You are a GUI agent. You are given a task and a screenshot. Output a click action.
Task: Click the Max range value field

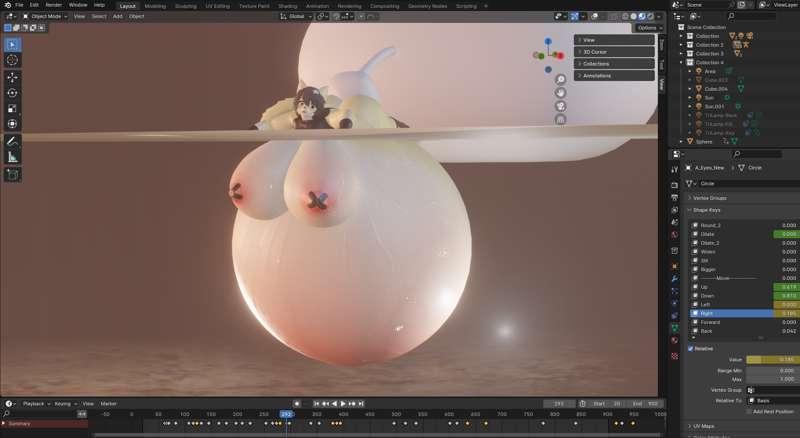(x=772, y=379)
